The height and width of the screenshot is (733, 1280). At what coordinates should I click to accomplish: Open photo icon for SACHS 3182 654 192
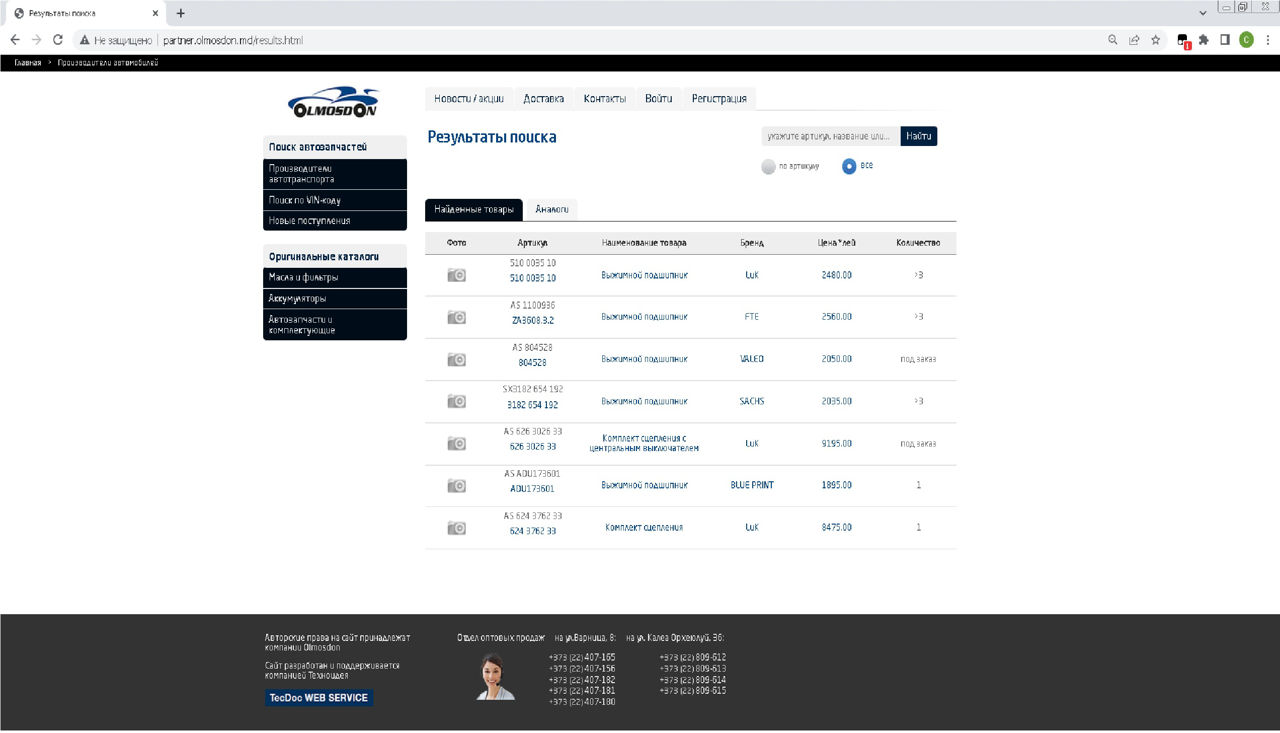[456, 401]
